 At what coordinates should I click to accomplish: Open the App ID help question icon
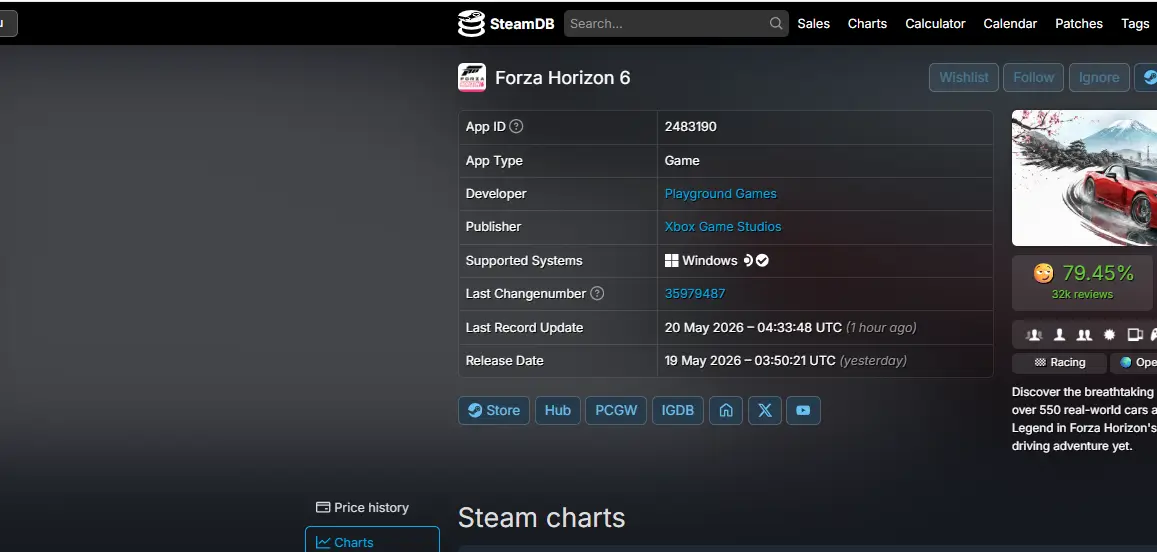[x=517, y=126]
